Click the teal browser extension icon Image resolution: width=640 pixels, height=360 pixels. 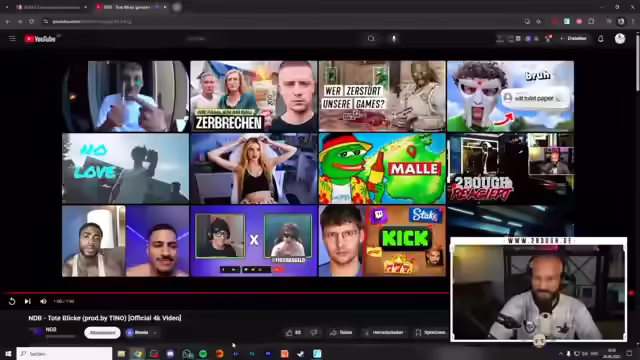pyautogui.click(x=567, y=21)
